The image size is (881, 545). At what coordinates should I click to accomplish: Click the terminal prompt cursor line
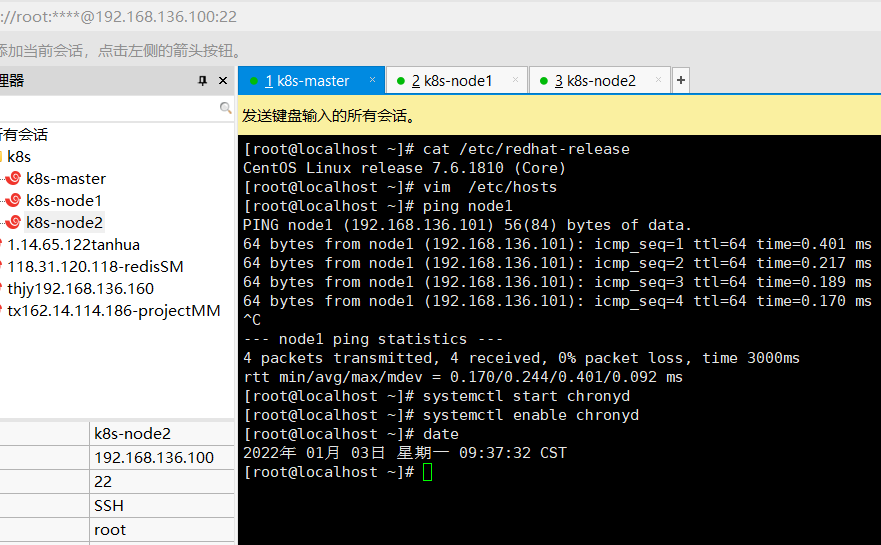338,472
